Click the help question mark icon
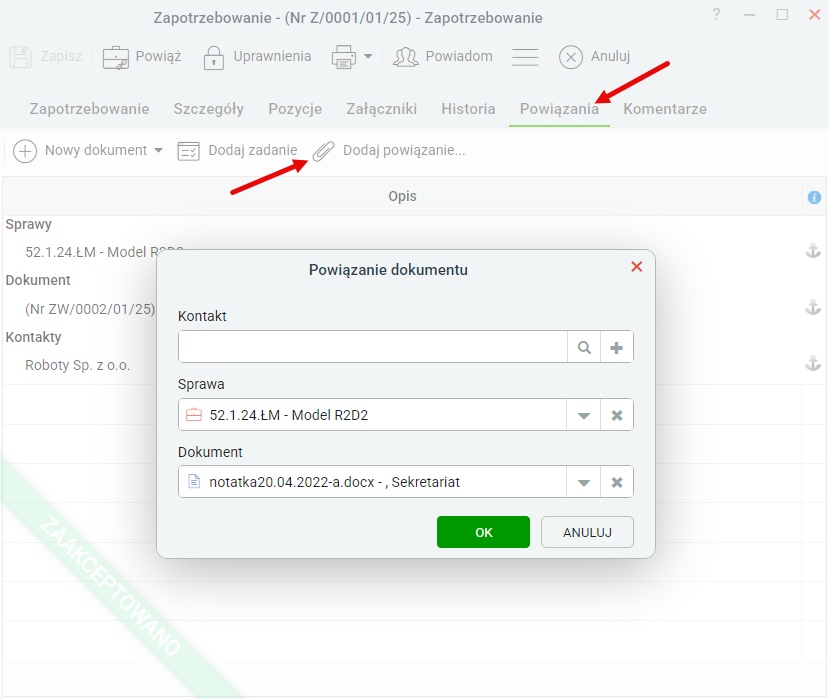 716,14
